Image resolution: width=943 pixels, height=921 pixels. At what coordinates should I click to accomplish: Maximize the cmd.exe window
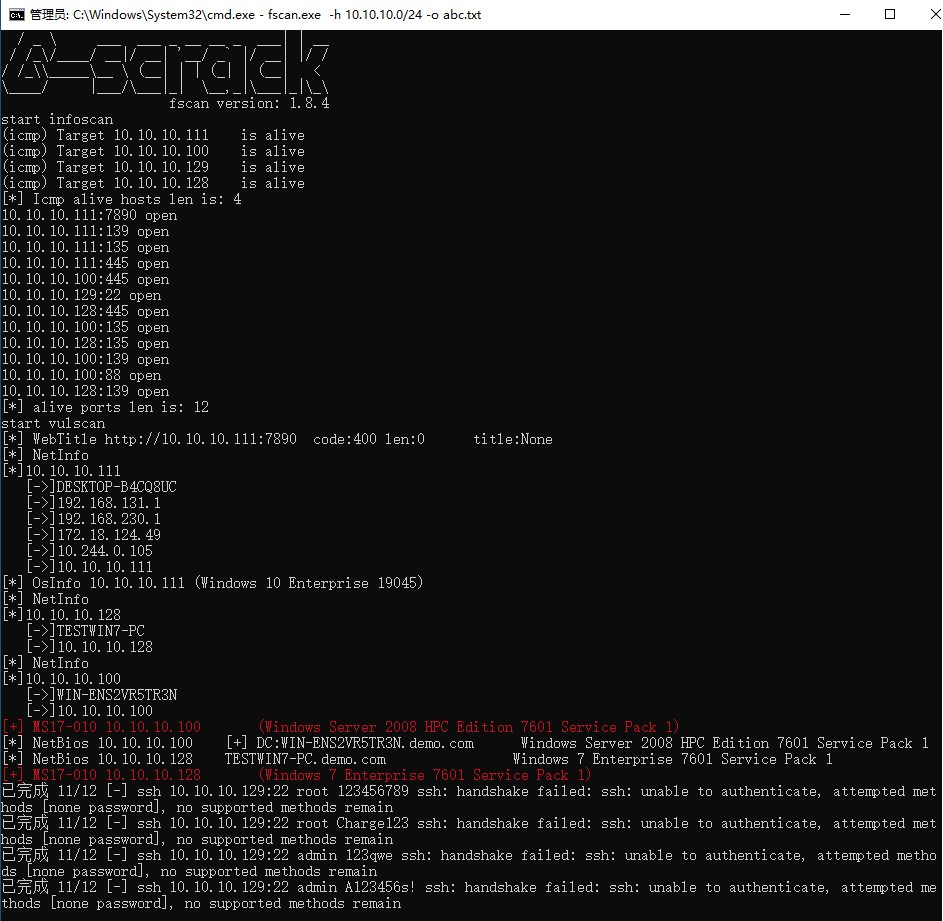coord(890,14)
